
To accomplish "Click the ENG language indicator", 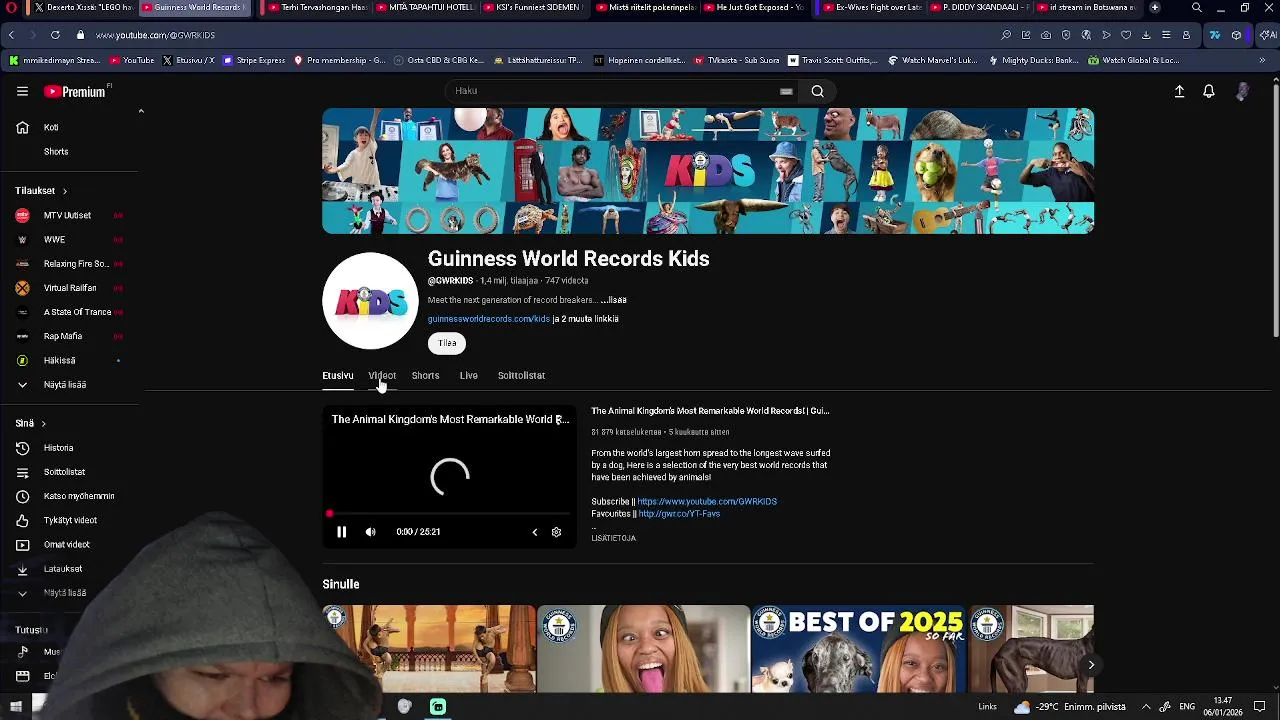I will tap(1188, 707).
